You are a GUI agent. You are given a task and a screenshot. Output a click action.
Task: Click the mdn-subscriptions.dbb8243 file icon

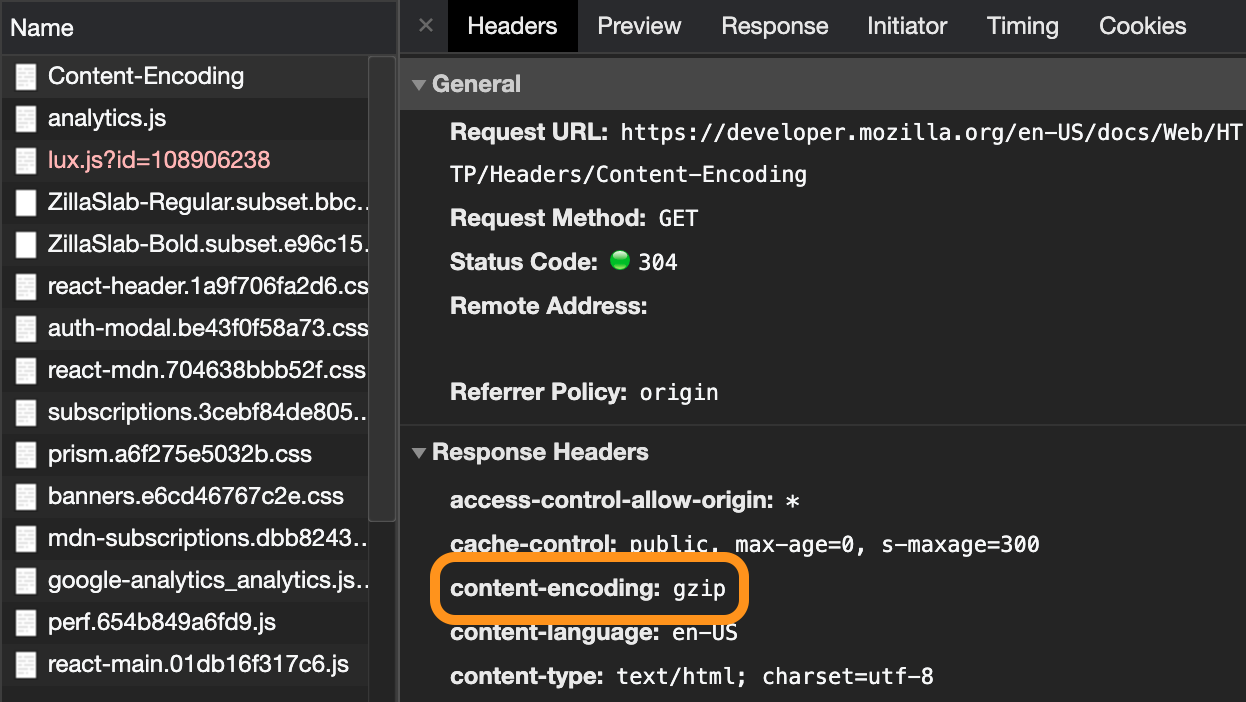click(25, 538)
